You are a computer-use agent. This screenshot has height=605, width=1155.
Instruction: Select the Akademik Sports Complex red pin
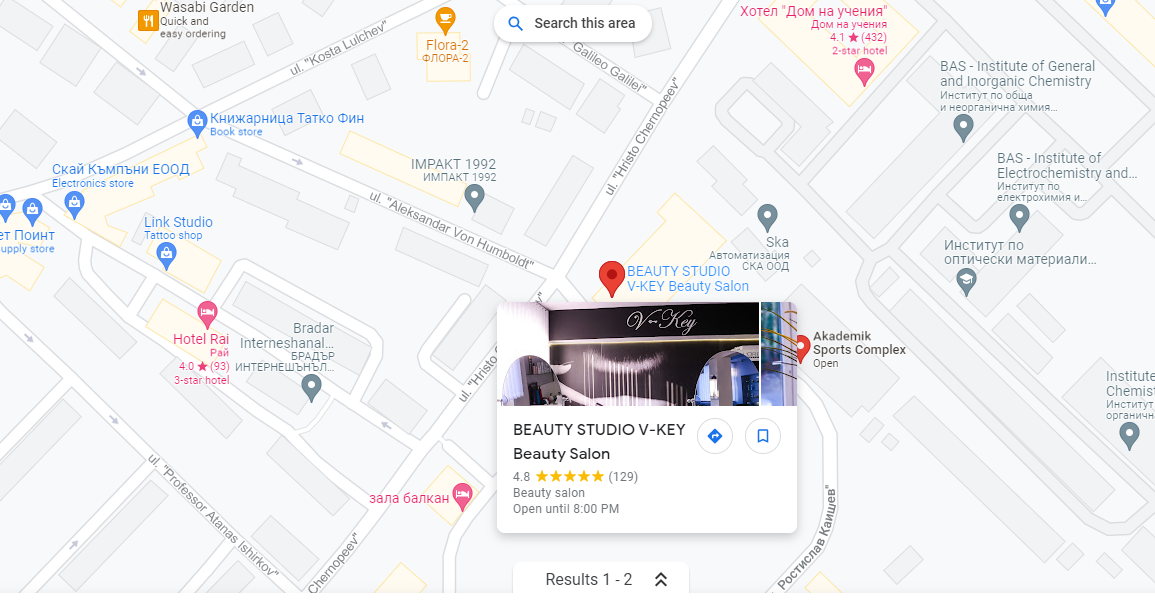[802, 349]
